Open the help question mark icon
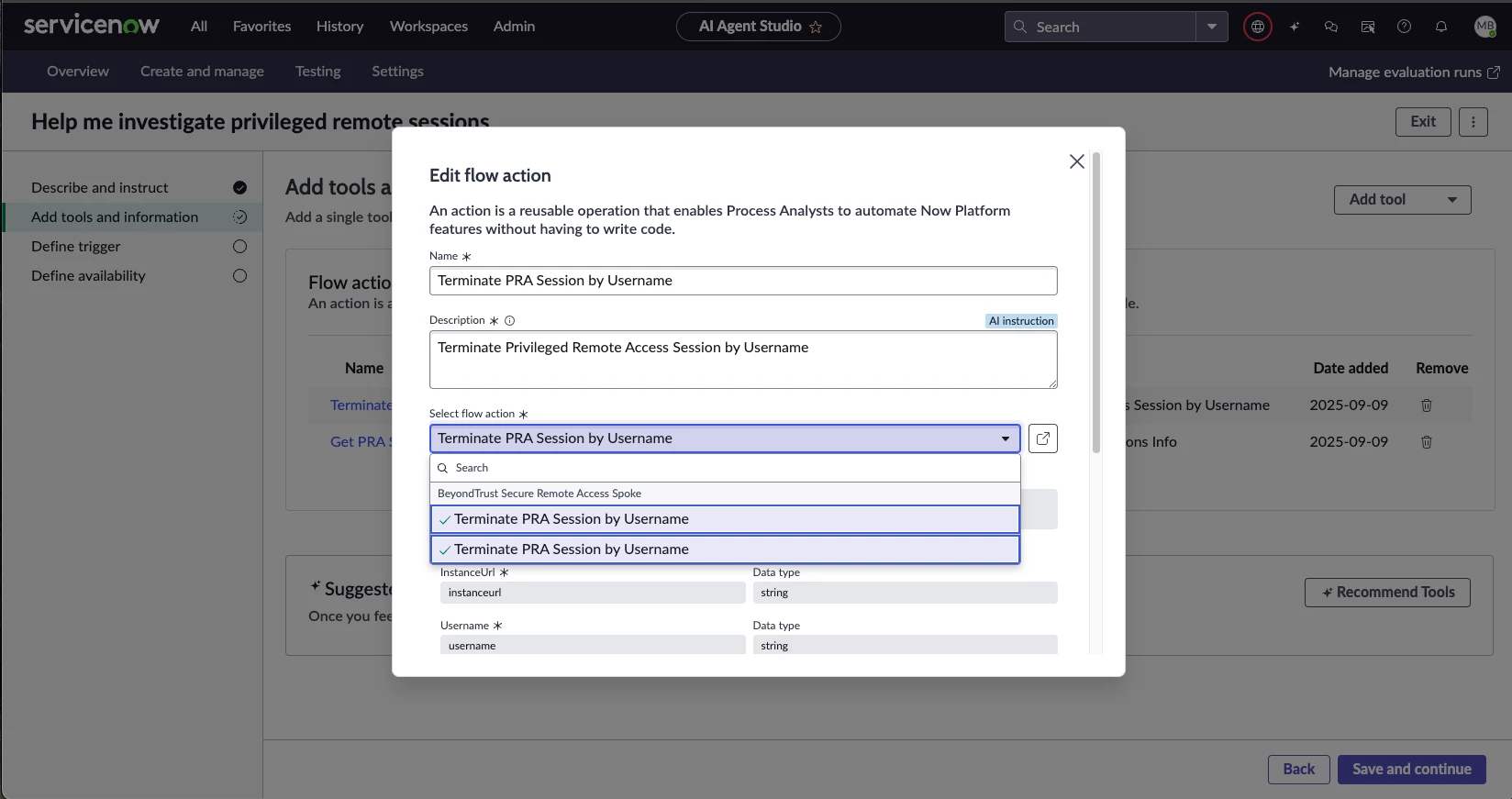This screenshot has width=1512, height=799. point(1404,27)
